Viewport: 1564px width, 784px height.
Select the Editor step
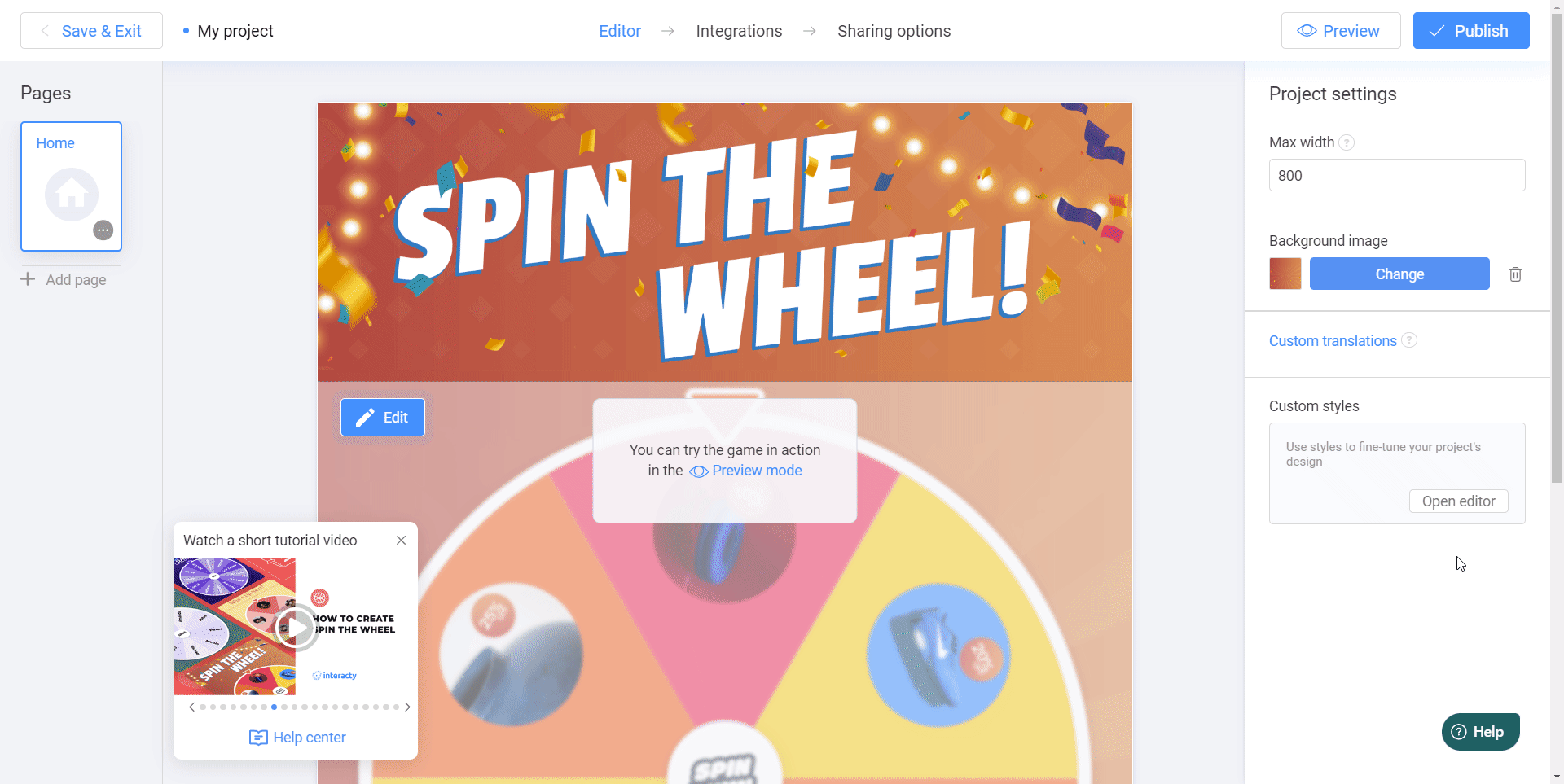(620, 31)
